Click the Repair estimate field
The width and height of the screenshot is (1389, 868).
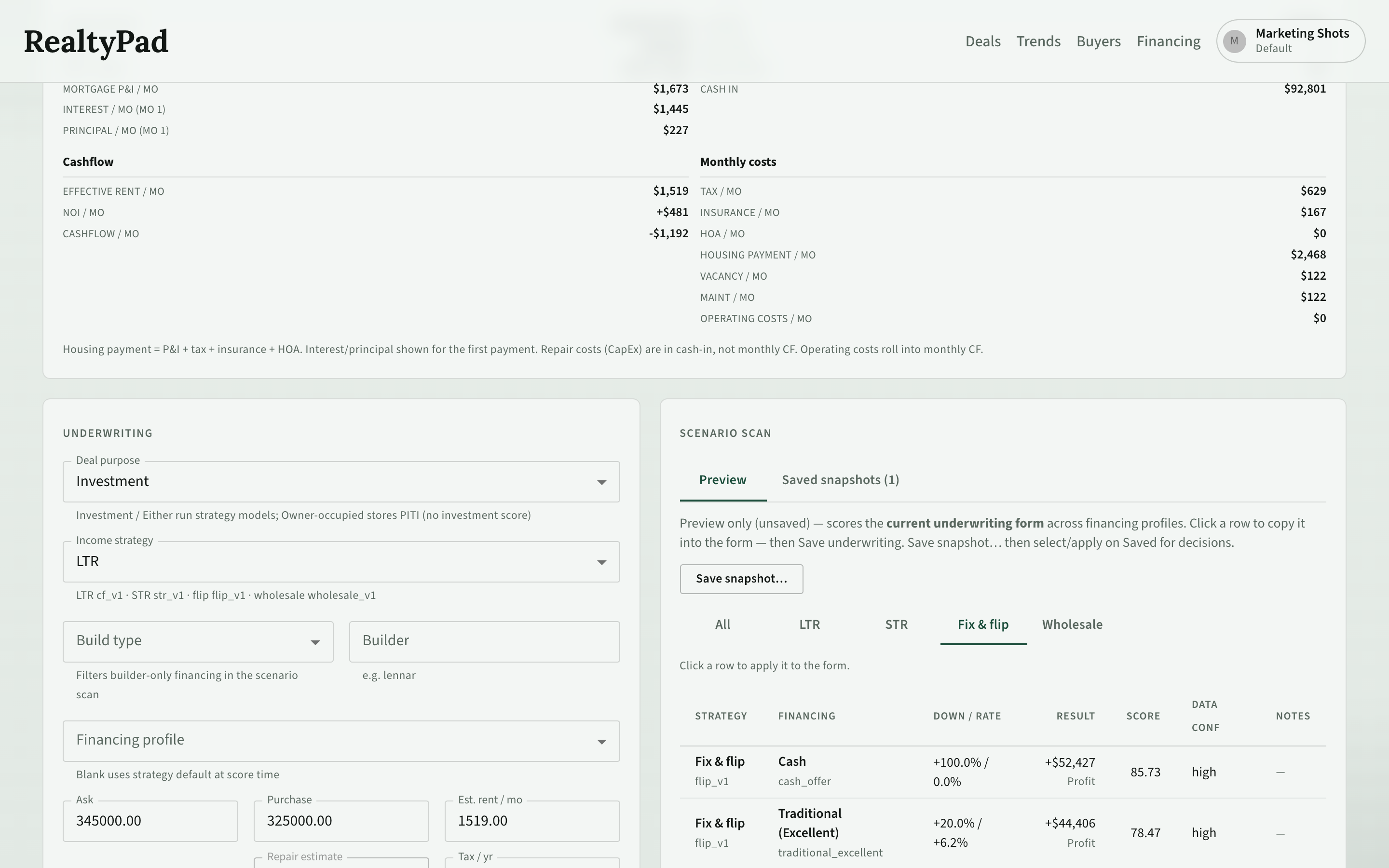coord(341,862)
